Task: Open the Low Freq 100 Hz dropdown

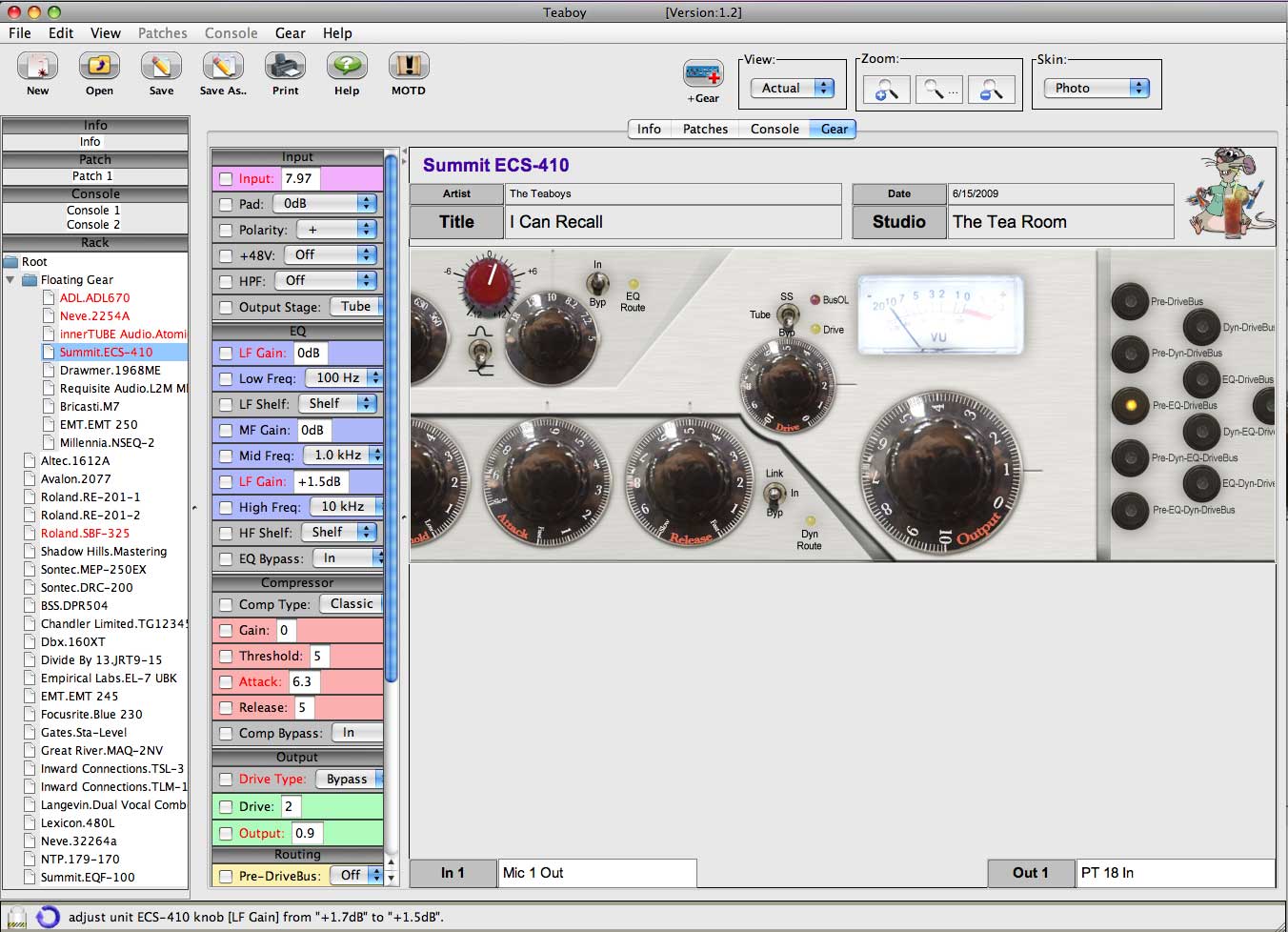Action: 343,377
